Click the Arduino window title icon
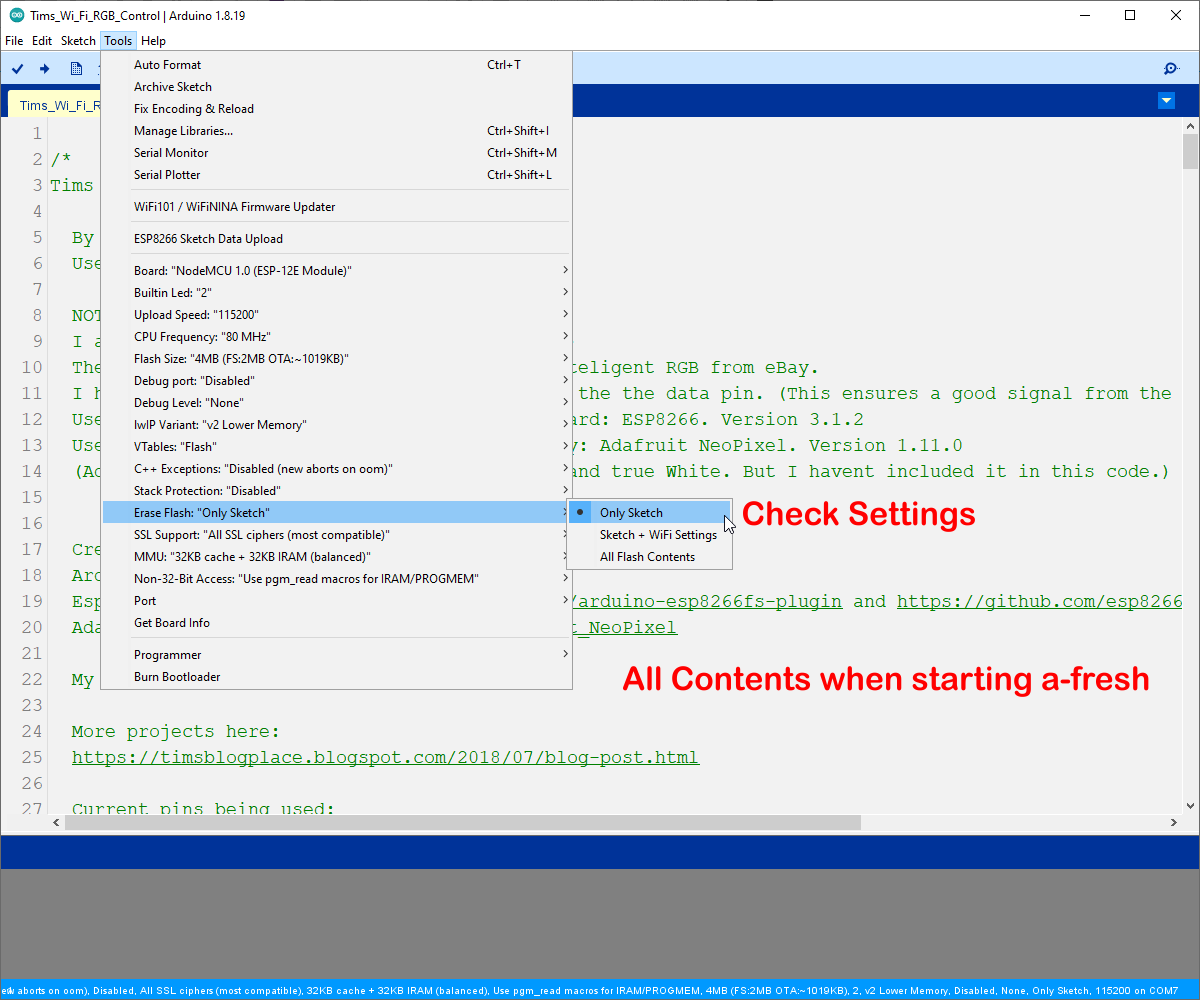This screenshot has width=1200, height=1000. [x=16, y=15]
